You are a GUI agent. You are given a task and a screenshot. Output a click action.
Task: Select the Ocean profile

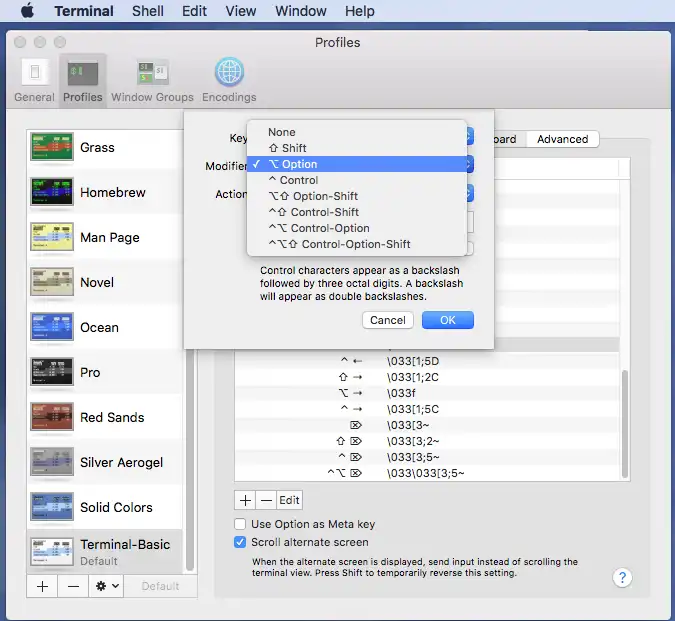pos(104,327)
